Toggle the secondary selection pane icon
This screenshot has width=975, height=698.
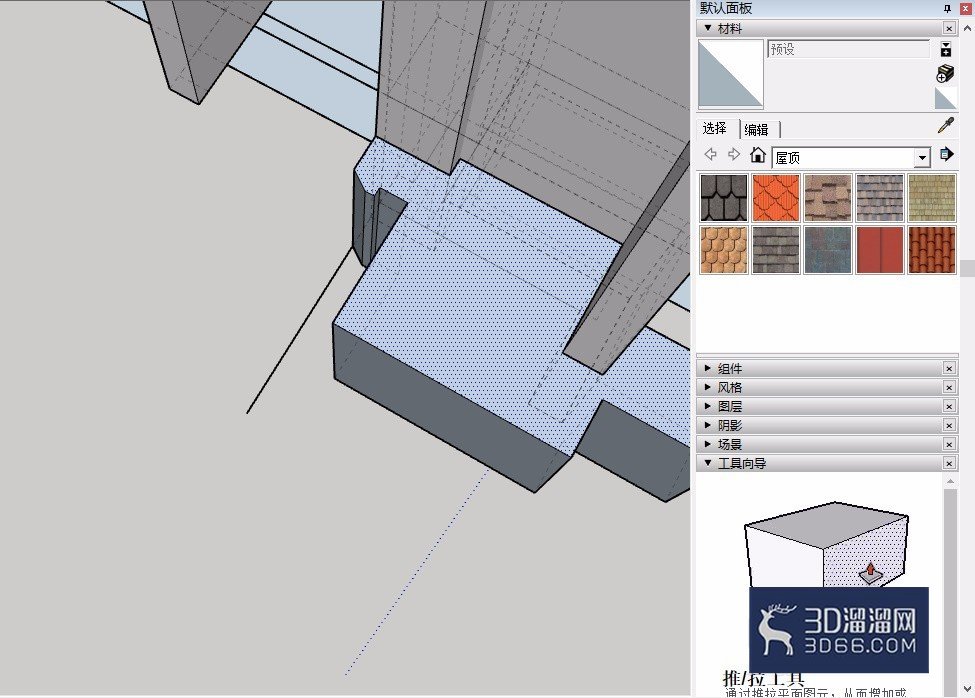pyautogui.click(x=946, y=49)
